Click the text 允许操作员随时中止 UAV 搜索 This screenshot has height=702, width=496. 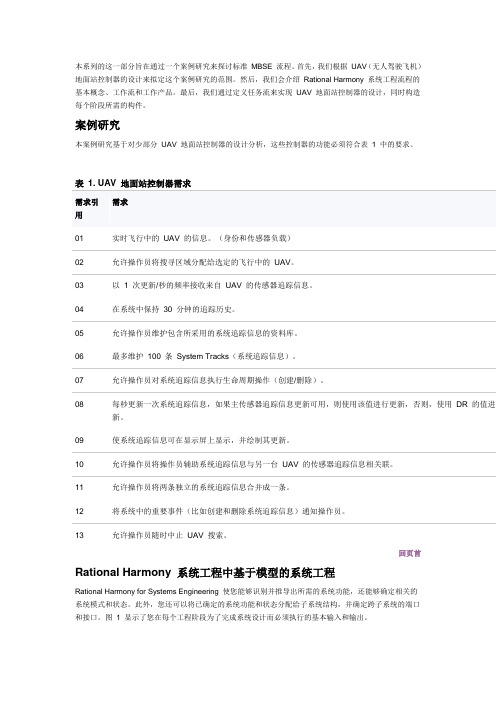tap(169, 535)
